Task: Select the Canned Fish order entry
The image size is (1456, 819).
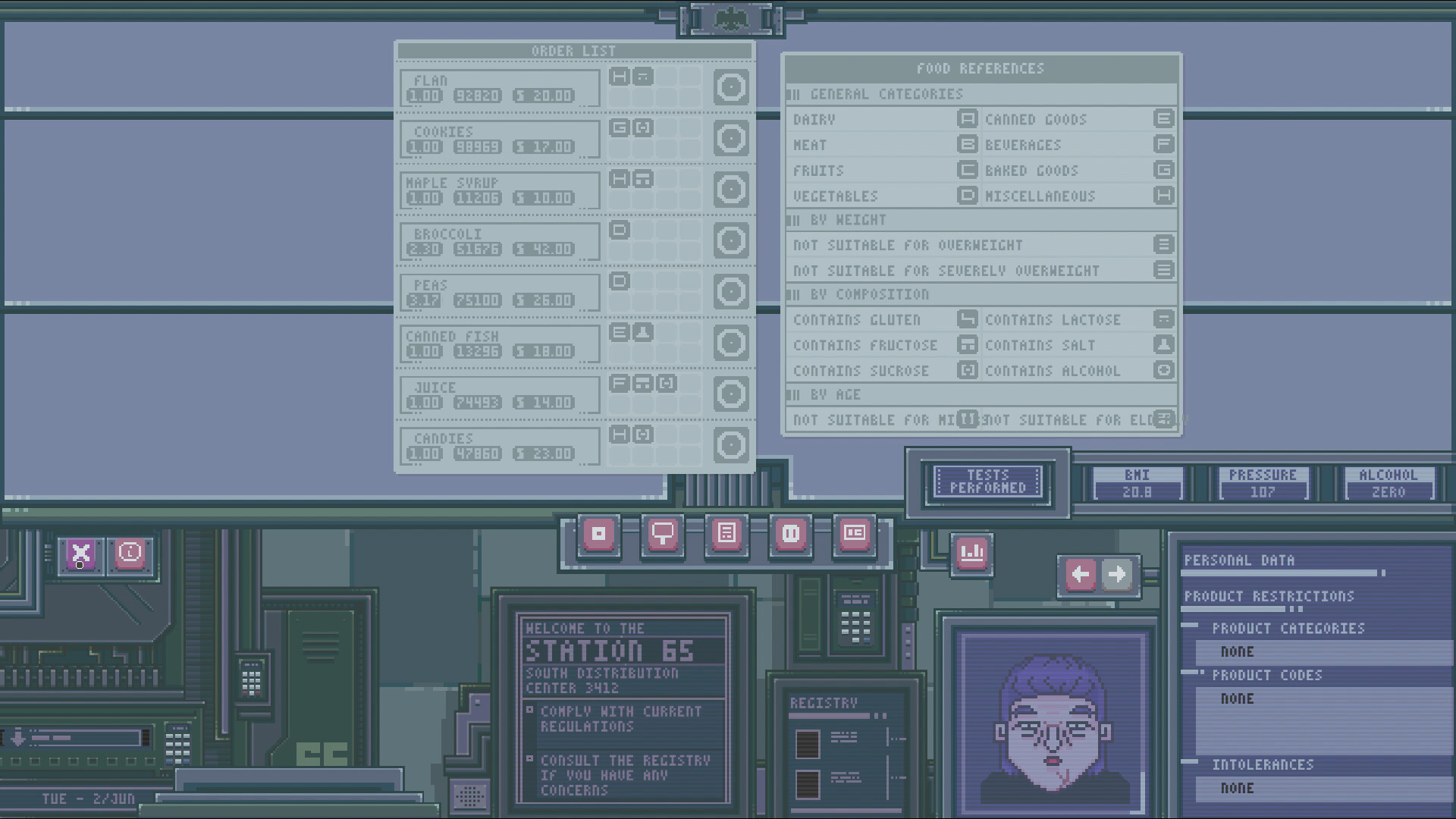Action: [x=499, y=343]
